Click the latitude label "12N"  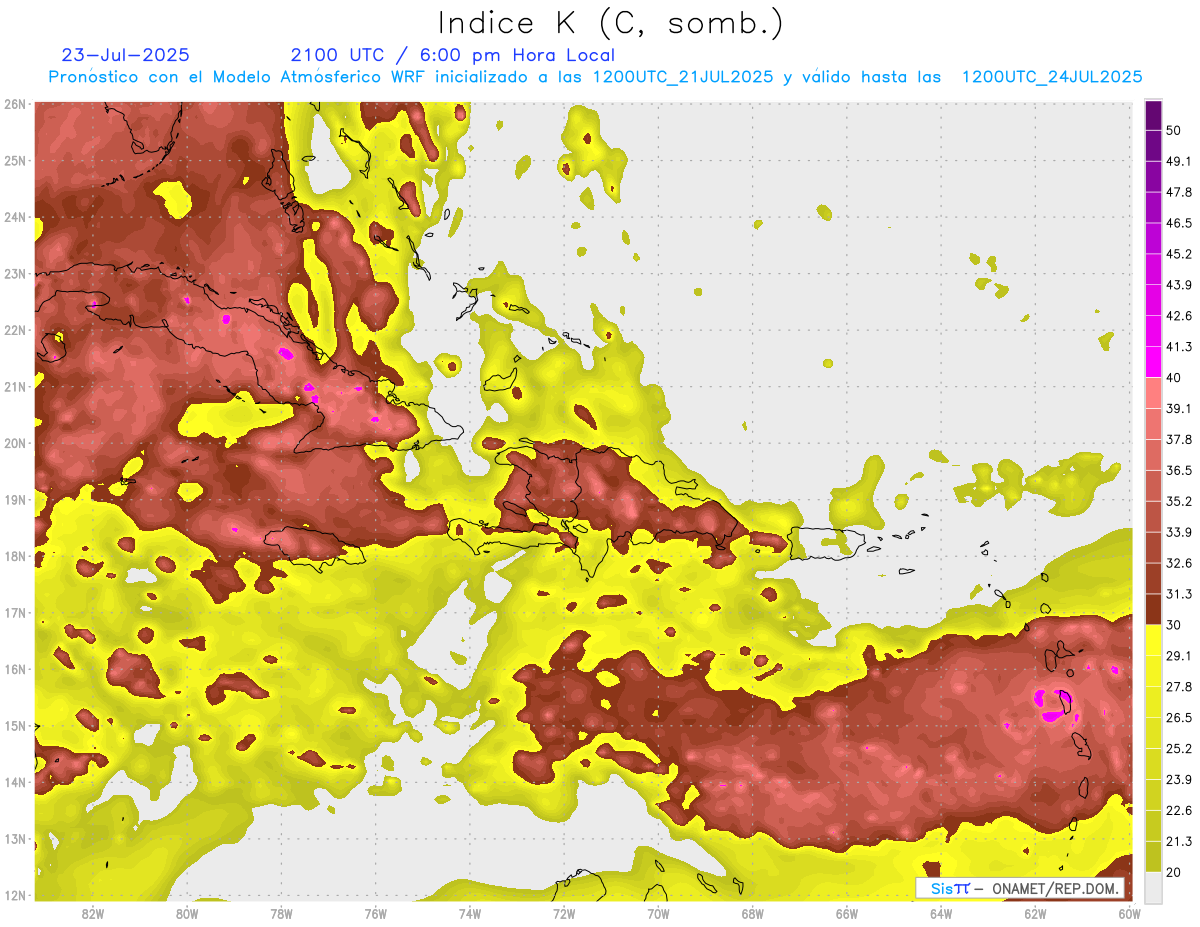15,895
